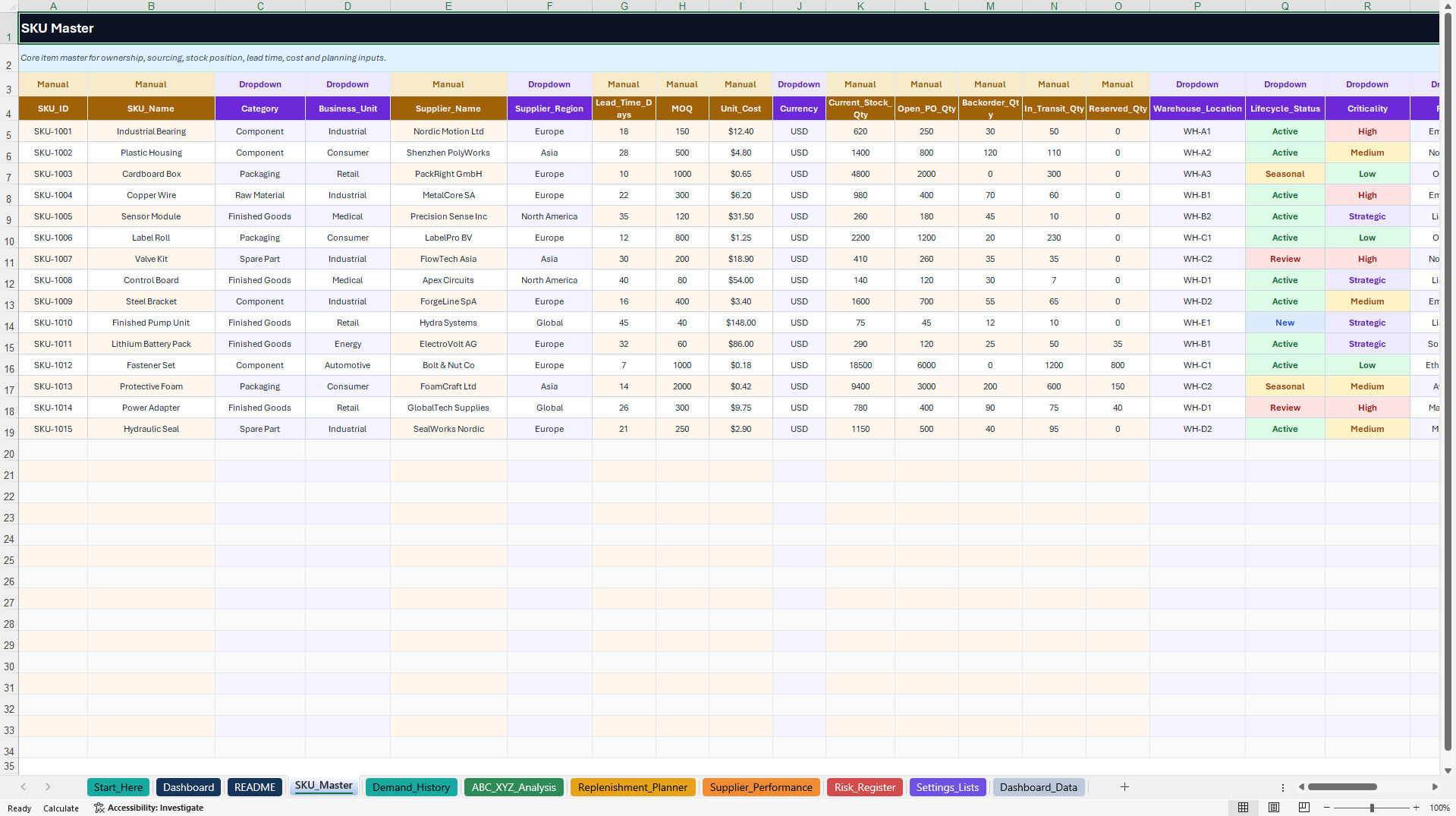This screenshot has width=1456, height=816.
Task: Select cell 'Lithium Battery Pack'
Action: [151, 344]
